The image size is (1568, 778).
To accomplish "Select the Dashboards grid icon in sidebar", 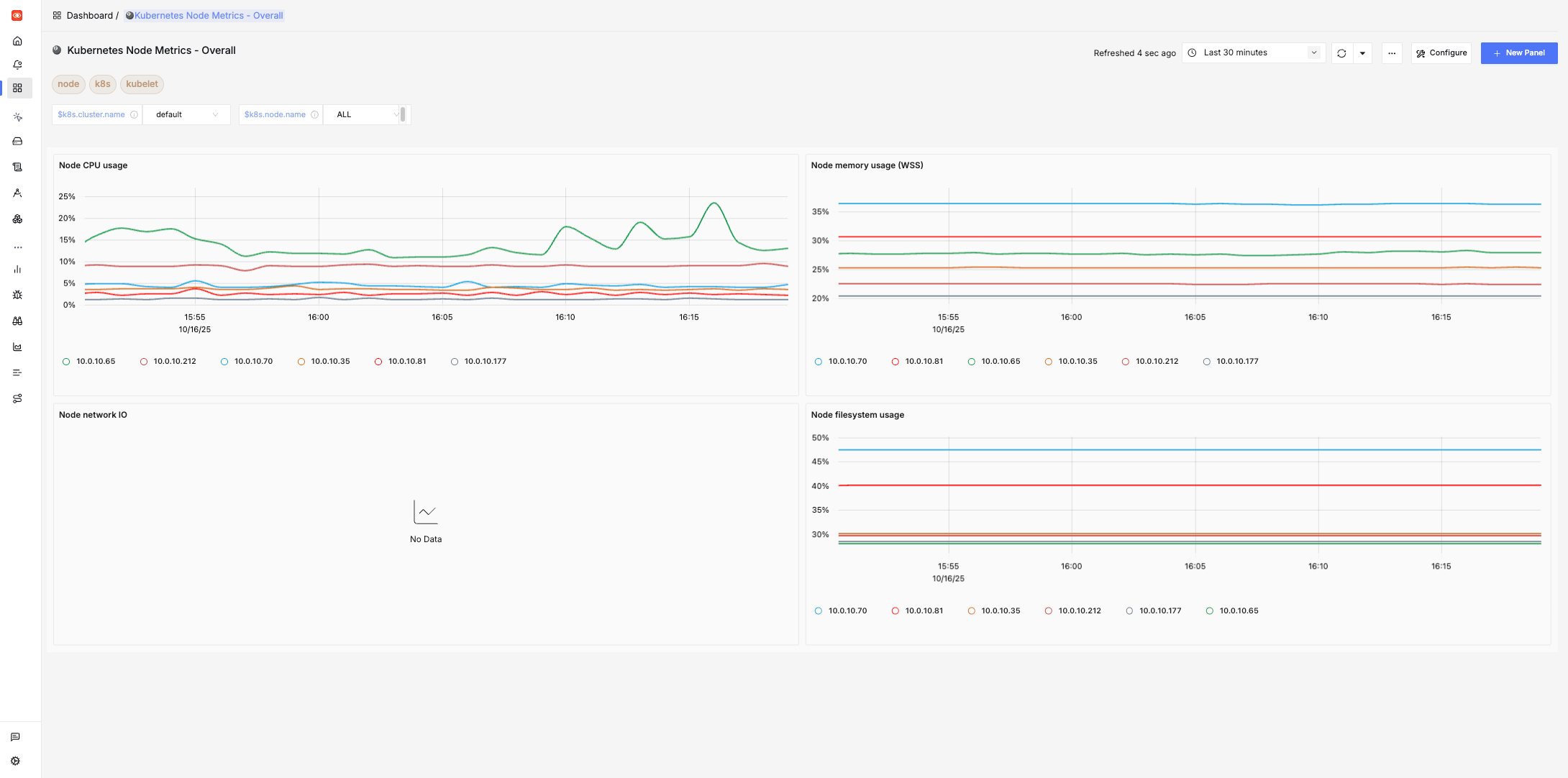I will (17, 88).
